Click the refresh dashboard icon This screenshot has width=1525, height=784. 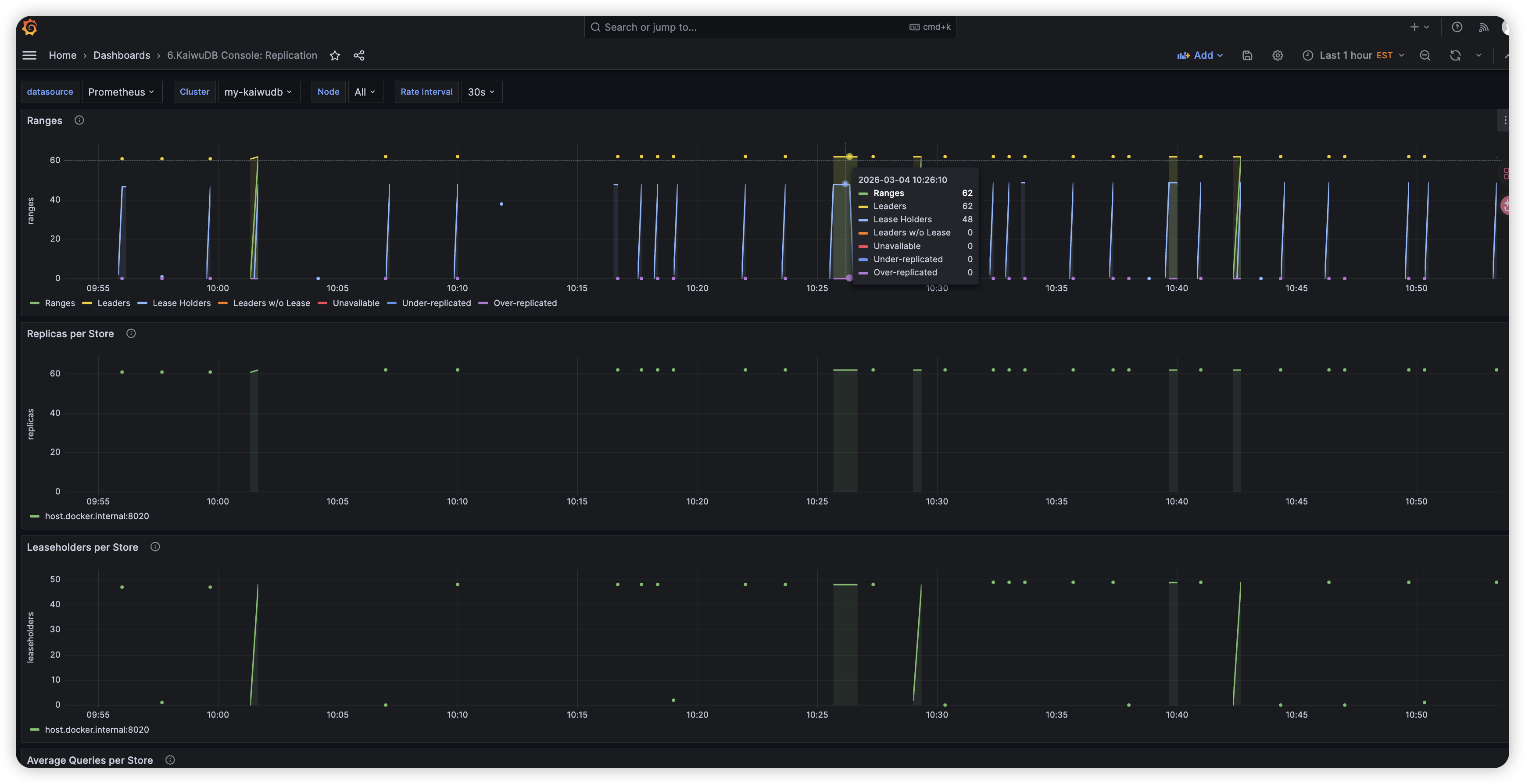pos(1454,55)
